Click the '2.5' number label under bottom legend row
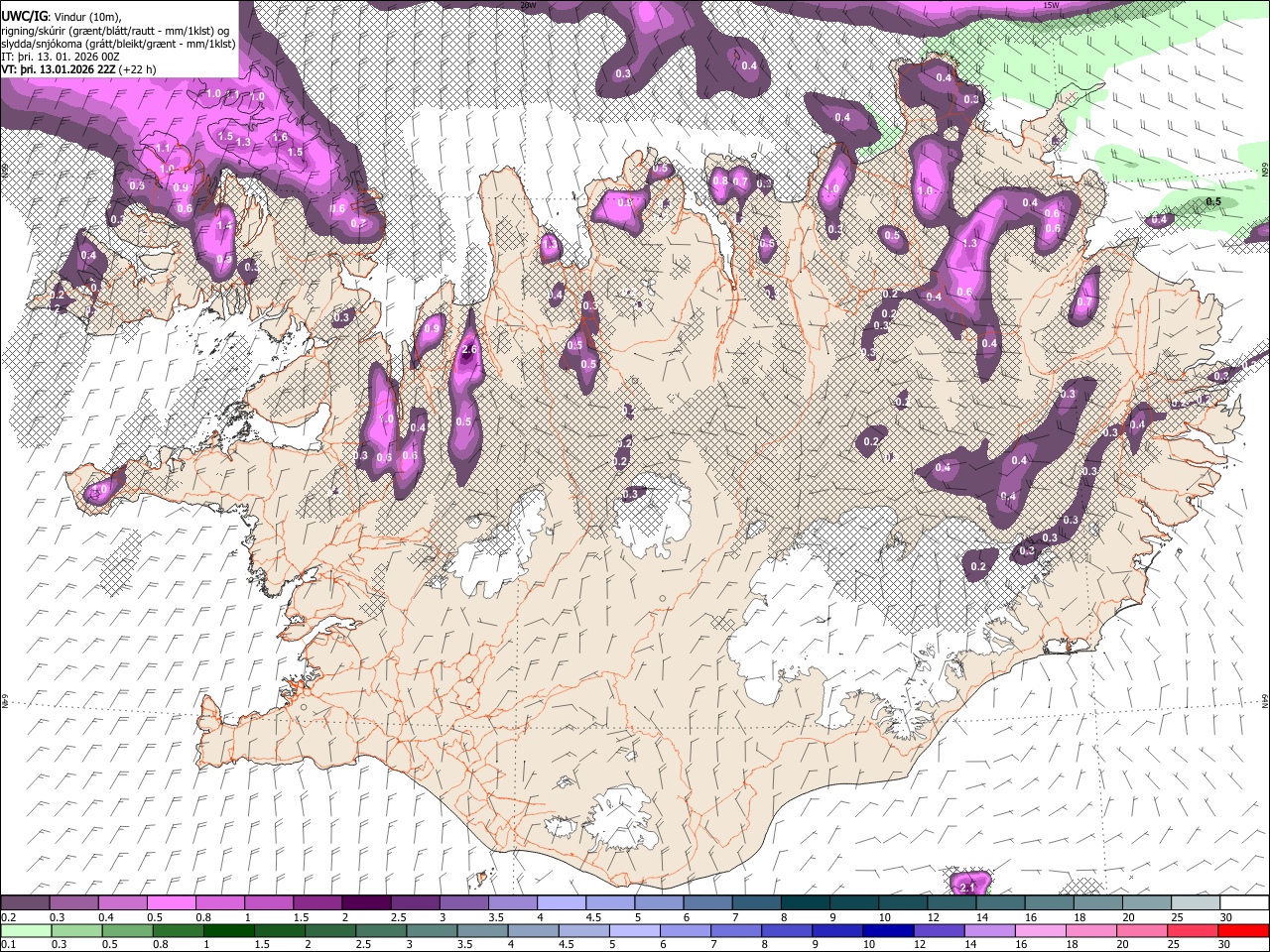 (363, 944)
